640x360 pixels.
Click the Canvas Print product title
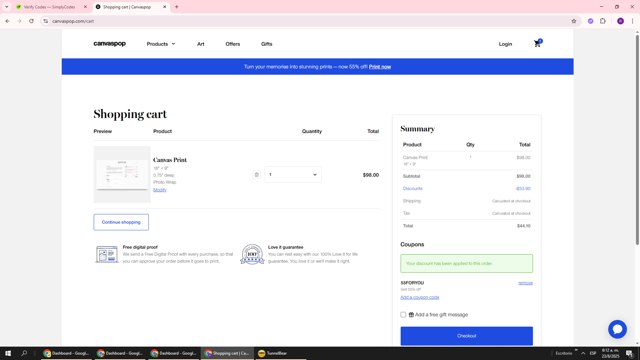(x=170, y=160)
